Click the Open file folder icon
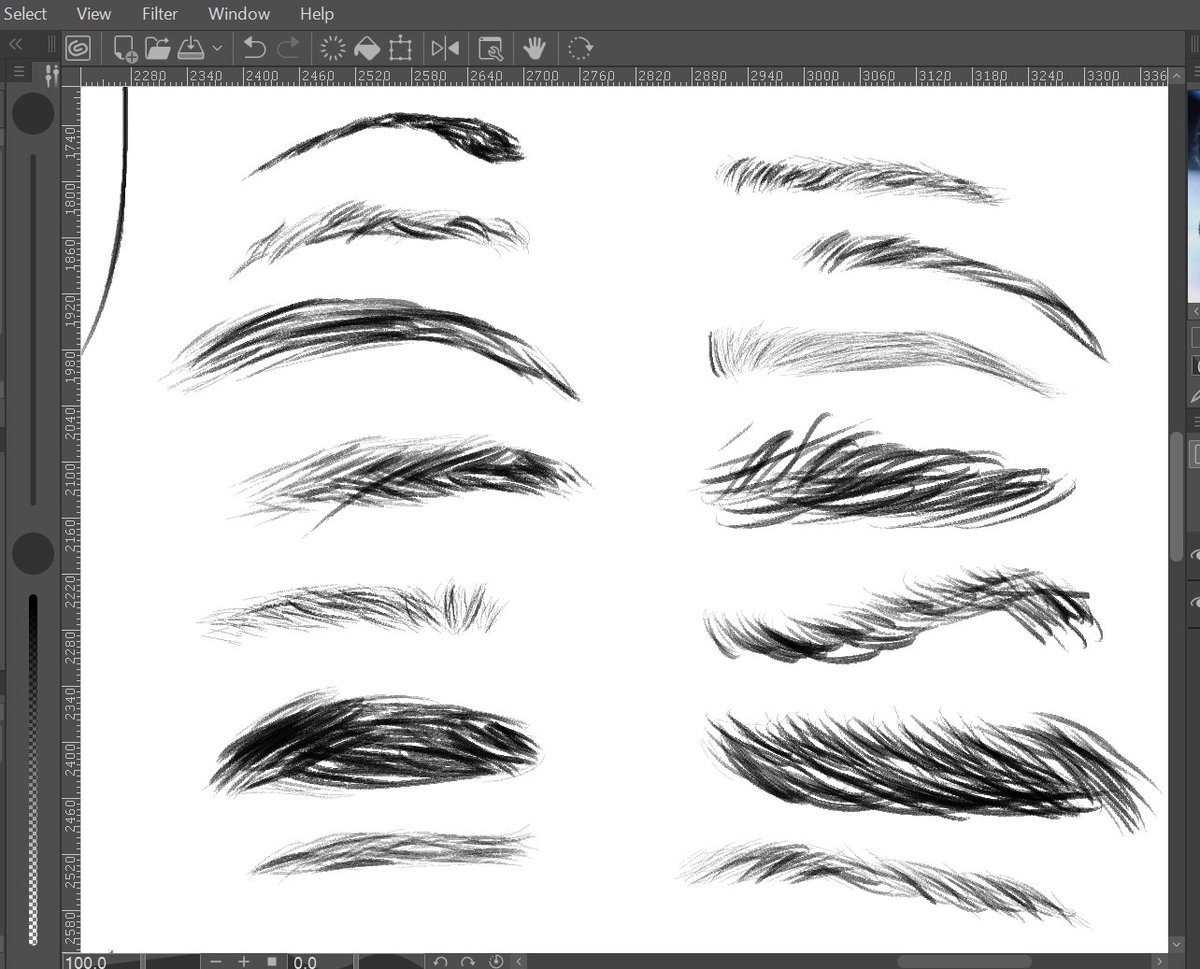 [x=157, y=48]
